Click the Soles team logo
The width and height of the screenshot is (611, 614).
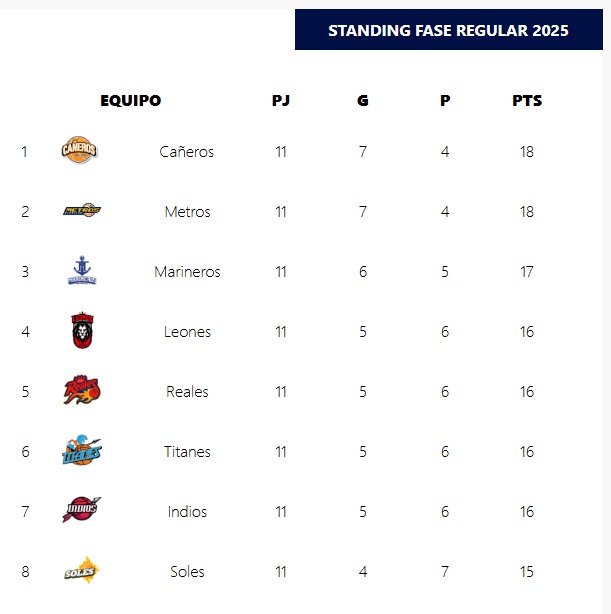pyautogui.click(x=81, y=571)
